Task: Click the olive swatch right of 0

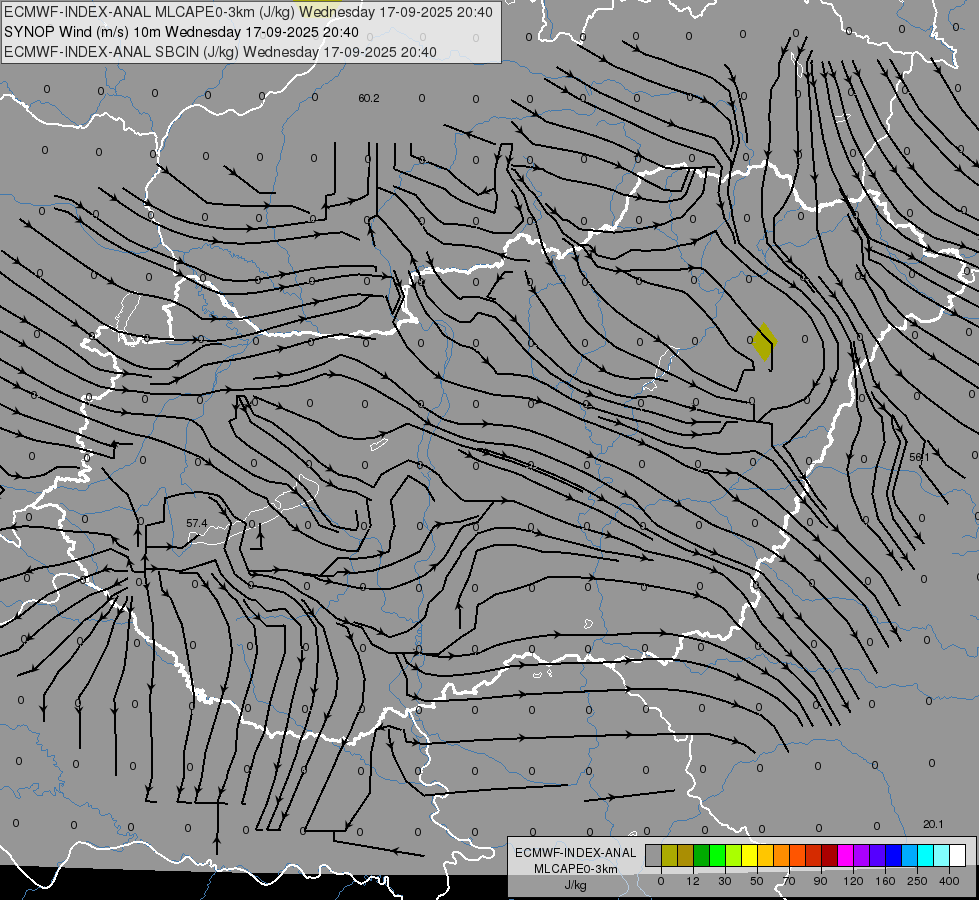Action: [669, 855]
